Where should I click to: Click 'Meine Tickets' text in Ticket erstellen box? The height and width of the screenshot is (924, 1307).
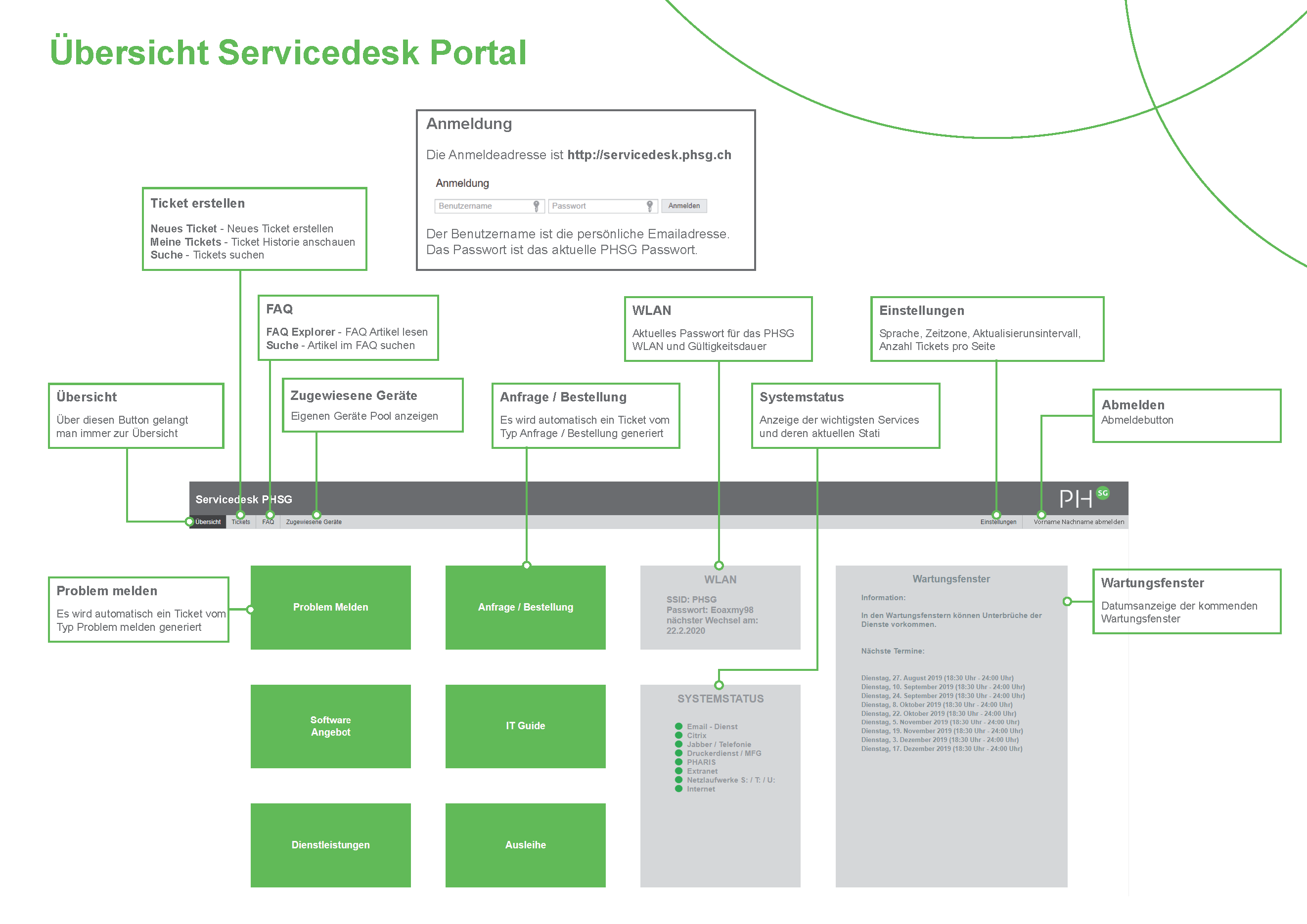[185, 242]
